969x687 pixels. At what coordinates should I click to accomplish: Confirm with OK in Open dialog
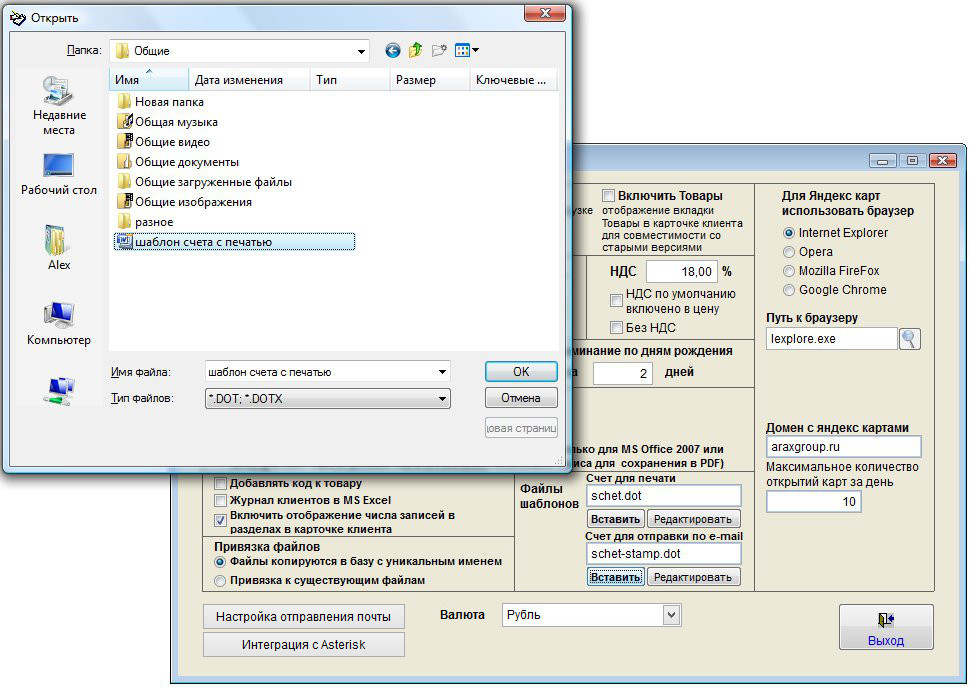[521, 371]
